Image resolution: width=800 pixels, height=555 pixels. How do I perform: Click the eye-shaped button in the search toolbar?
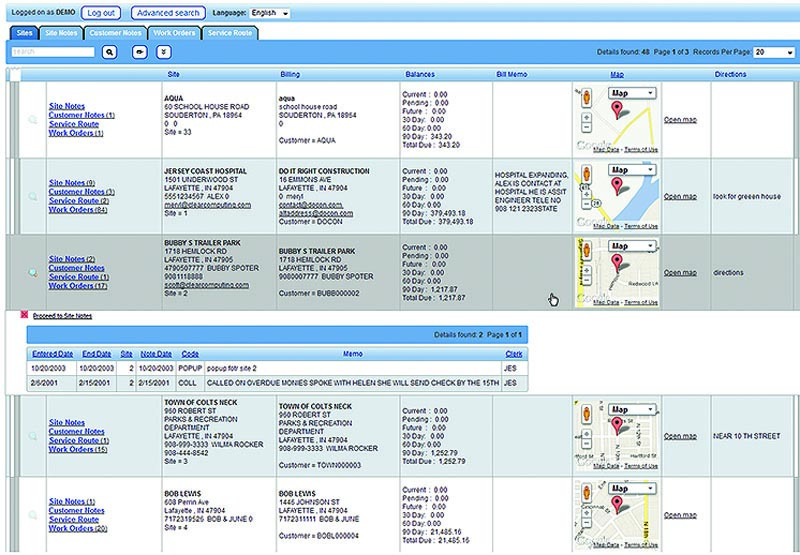coord(139,51)
